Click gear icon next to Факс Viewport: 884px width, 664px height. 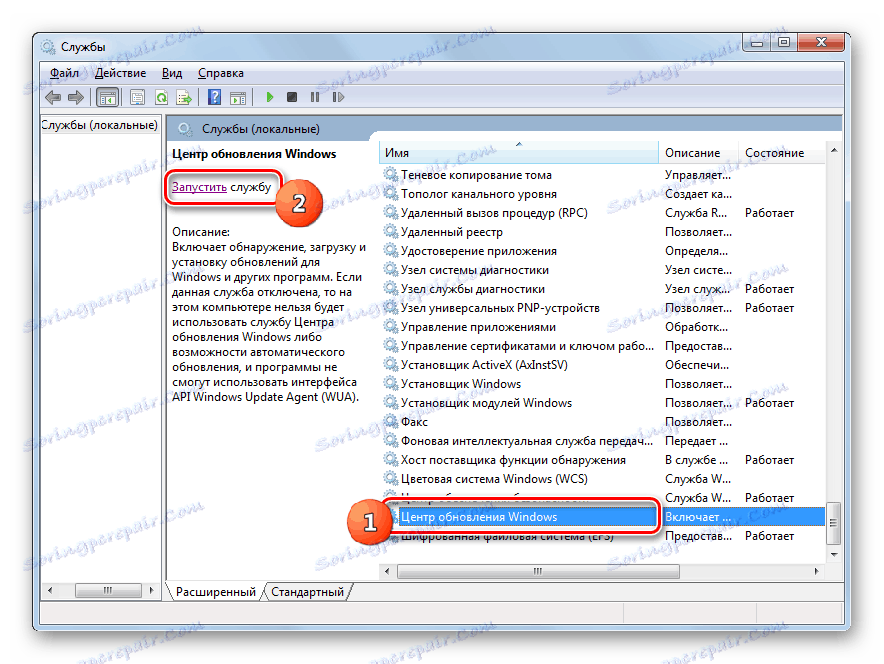(391, 421)
